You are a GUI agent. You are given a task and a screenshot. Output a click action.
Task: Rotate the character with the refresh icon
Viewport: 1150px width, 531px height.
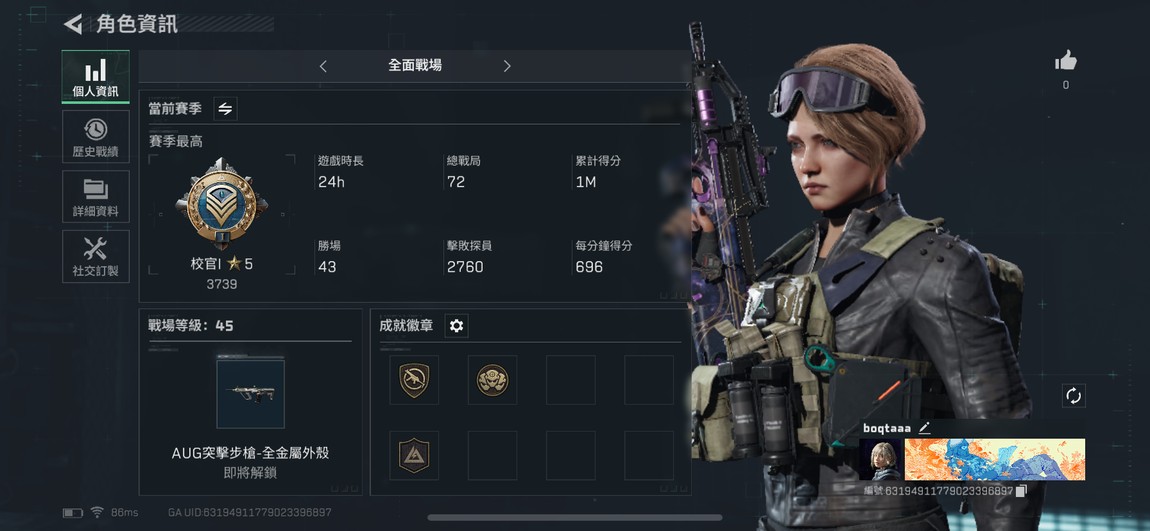click(x=1074, y=396)
